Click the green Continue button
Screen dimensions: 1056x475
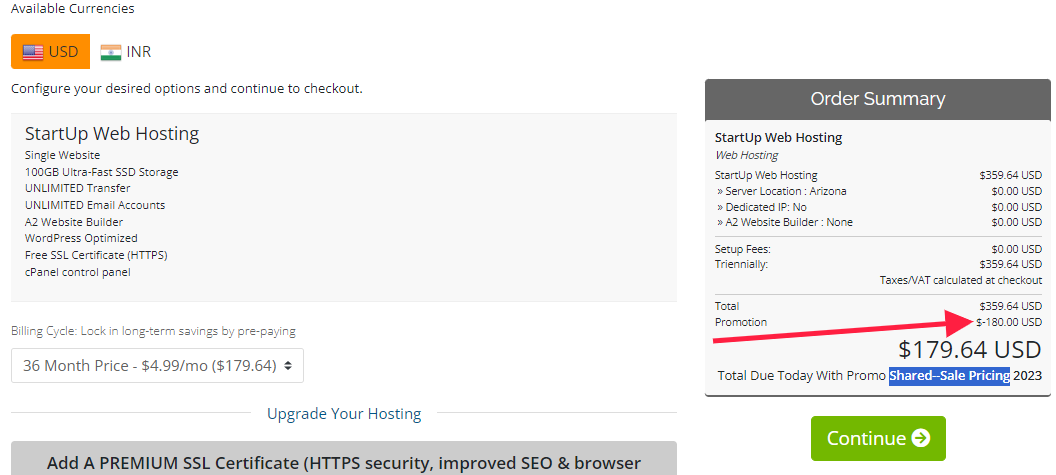(878, 439)
